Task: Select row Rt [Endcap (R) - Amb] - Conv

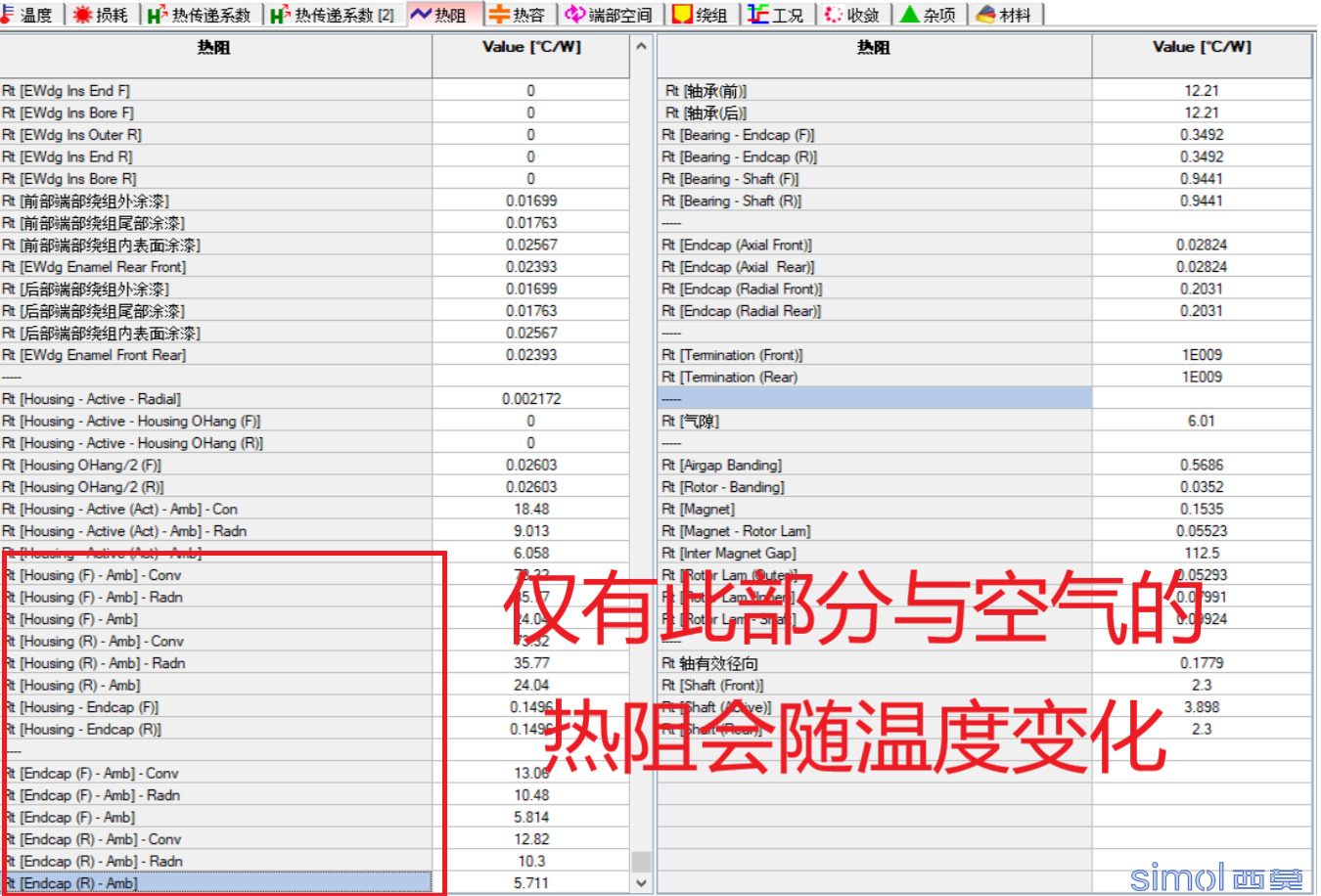Action: [x=215, y=839]
